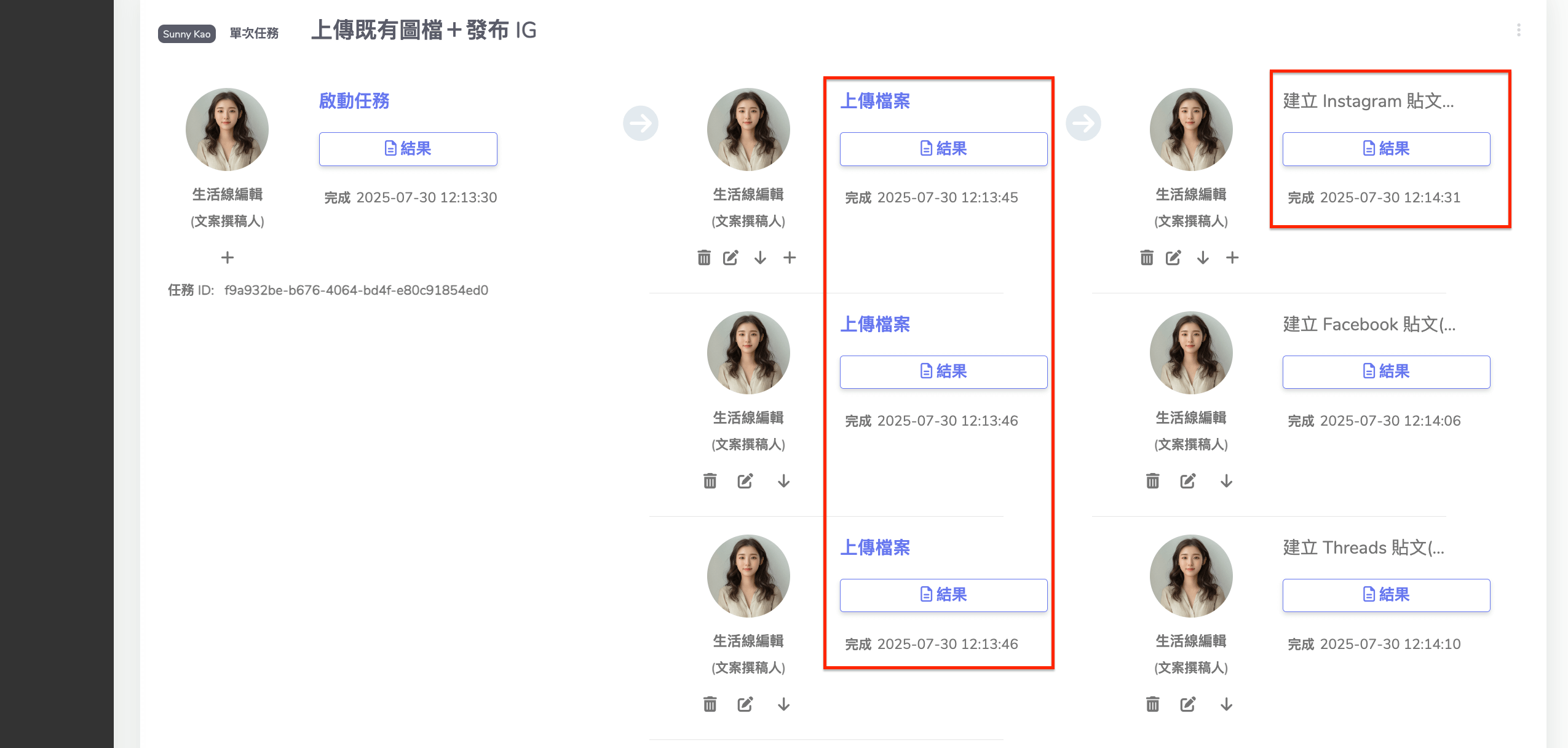Screen dimensions: 1568x748
Task: Open 結果 for the Facebook post step
Action: [x=1386, y=372]
